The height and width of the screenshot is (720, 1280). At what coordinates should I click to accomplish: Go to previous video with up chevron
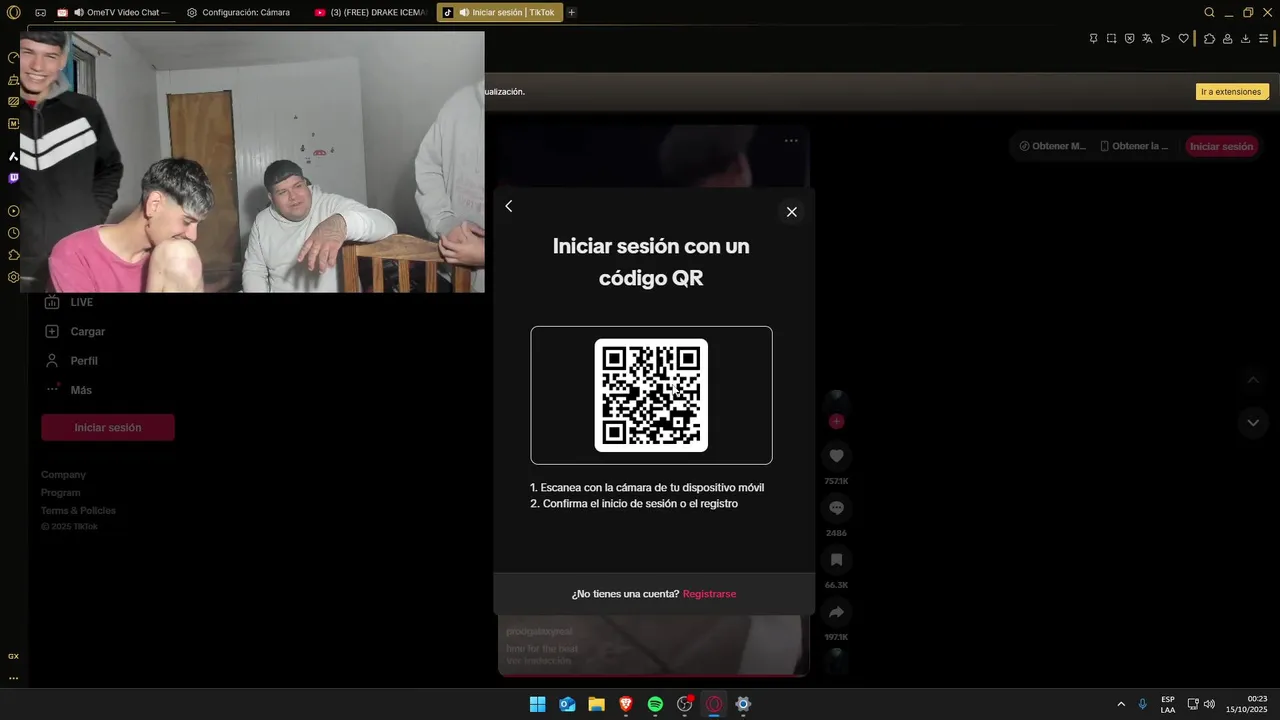click(1253, 380)
